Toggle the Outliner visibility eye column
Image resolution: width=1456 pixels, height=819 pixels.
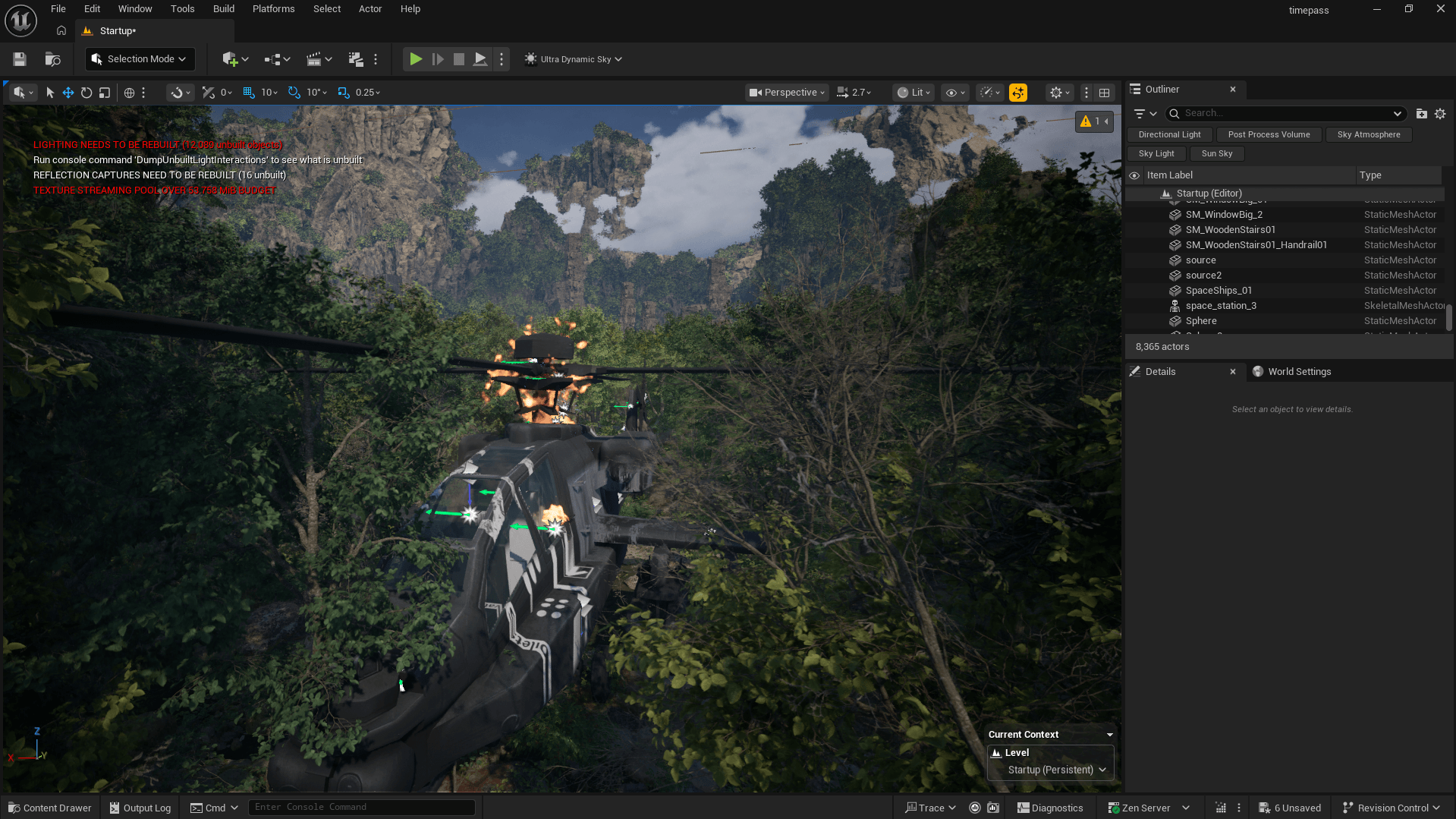click(x=1134, y=175)
